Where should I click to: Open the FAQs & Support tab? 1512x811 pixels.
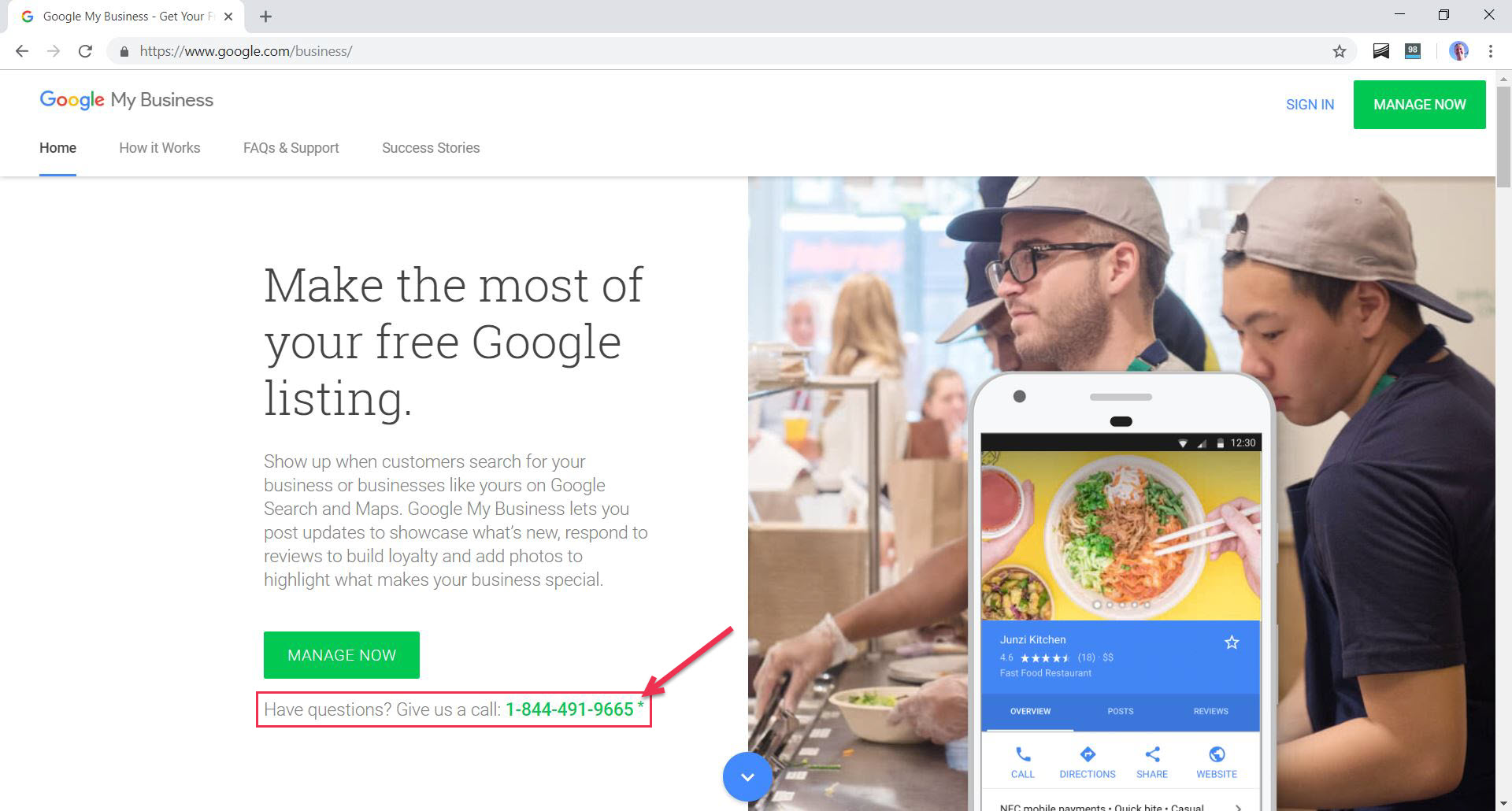tap(291, 148)
